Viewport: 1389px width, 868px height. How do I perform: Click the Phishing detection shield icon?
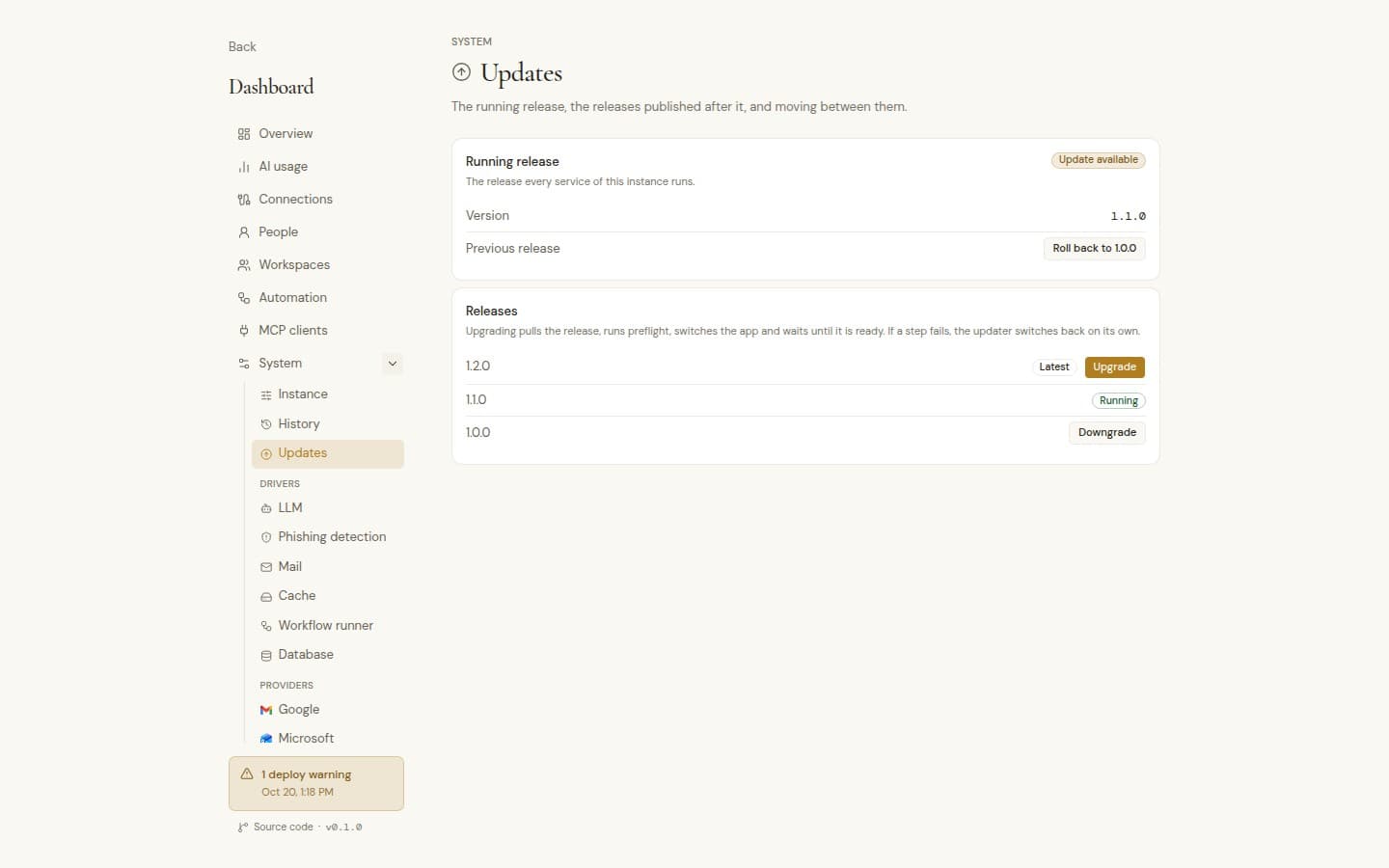266,537
